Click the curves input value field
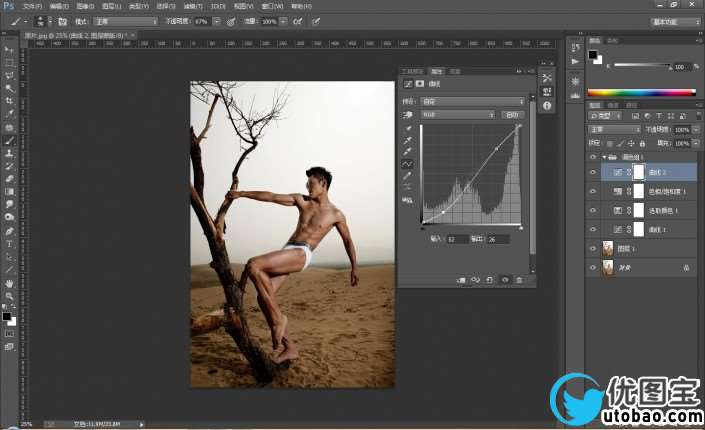The height and width of the screenshot is (430, 705). (460, 240)
